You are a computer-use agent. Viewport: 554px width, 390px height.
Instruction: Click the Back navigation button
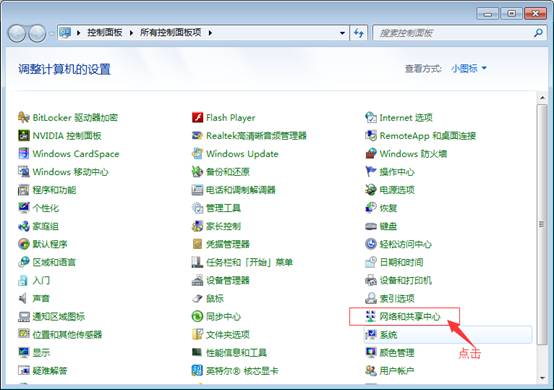pyautogui.click(x=17, y=33)
